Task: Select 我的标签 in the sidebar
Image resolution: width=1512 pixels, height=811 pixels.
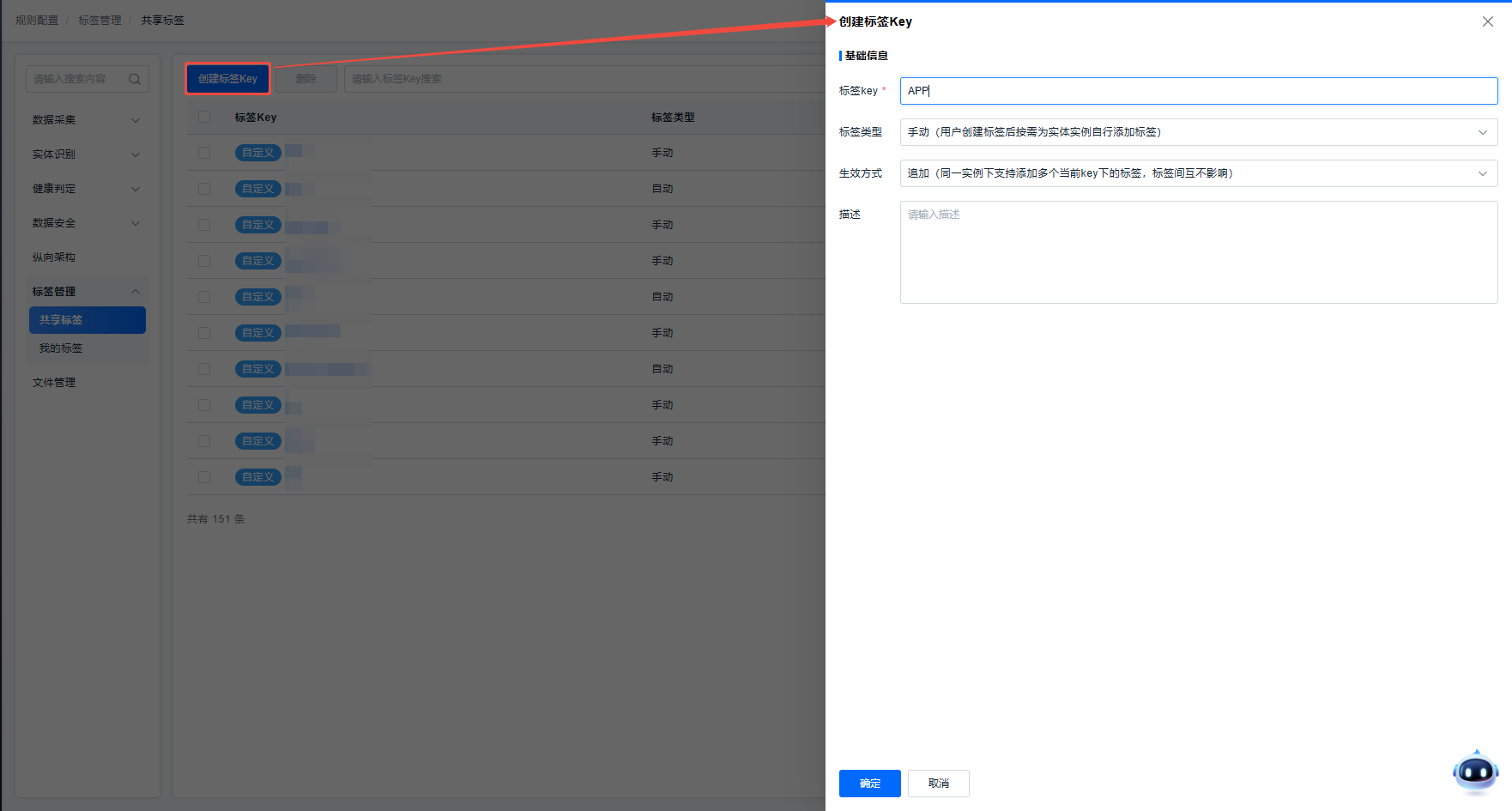Action: (61, 348)
